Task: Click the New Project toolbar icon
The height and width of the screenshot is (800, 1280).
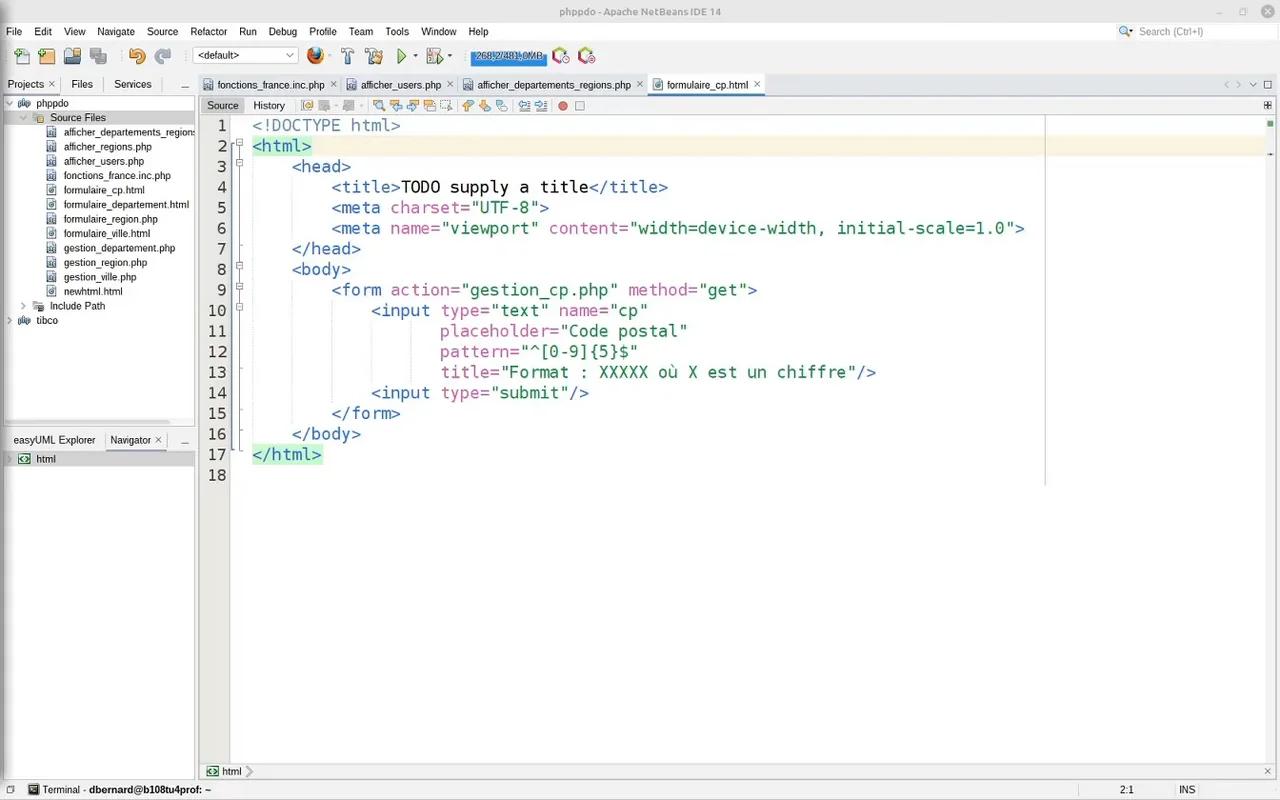Action: pyautogui.click(x=46, y=56)
